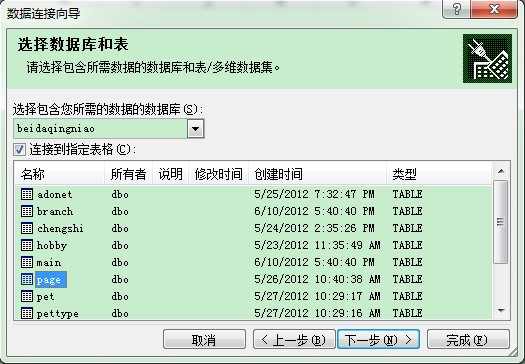Click the 完成 button
The image size is (525, 364).
[468, 340]
